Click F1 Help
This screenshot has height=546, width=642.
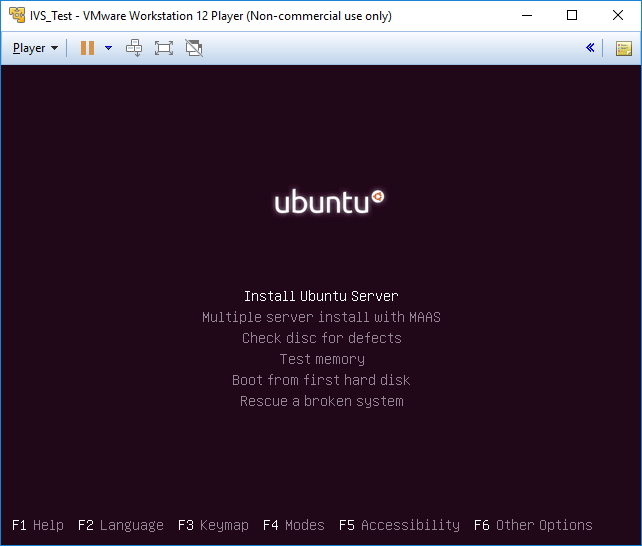pyautogui.click(x=38, y=525)
